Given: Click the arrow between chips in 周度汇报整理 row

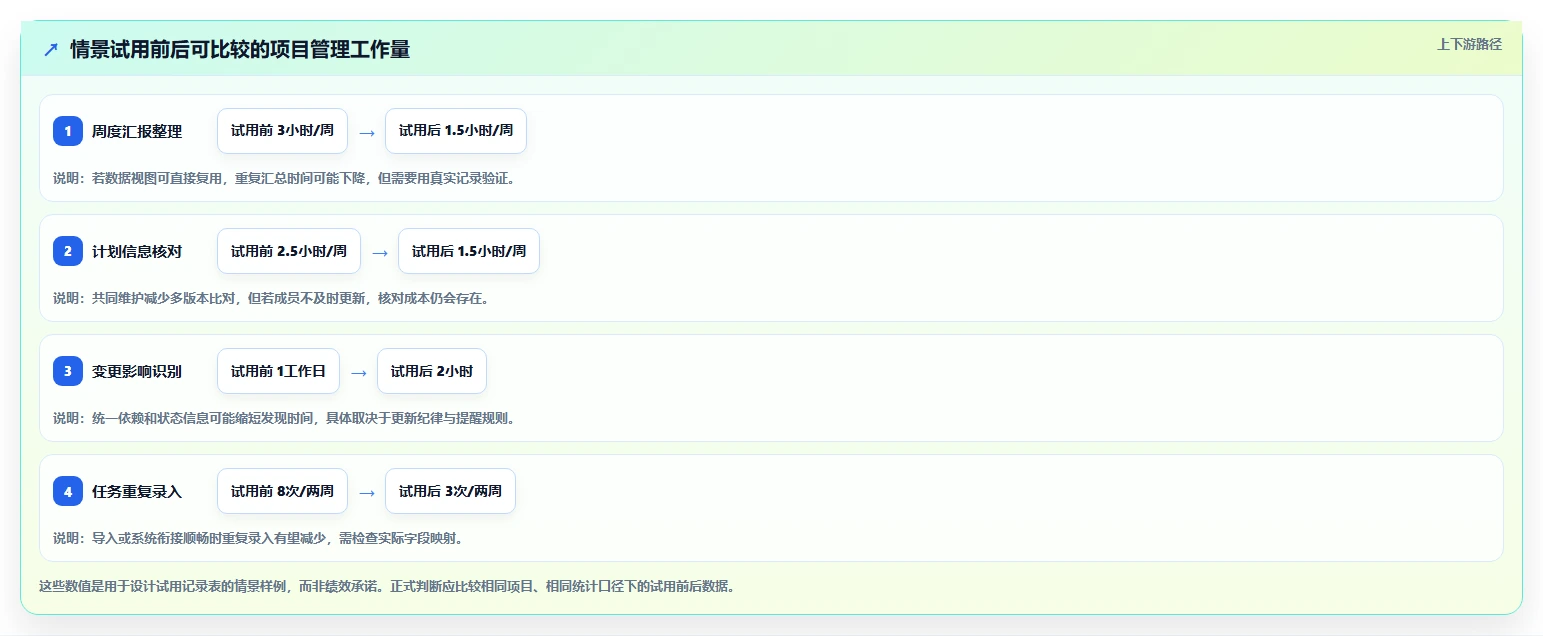Looking at the screenshot, I should point(367,132).
